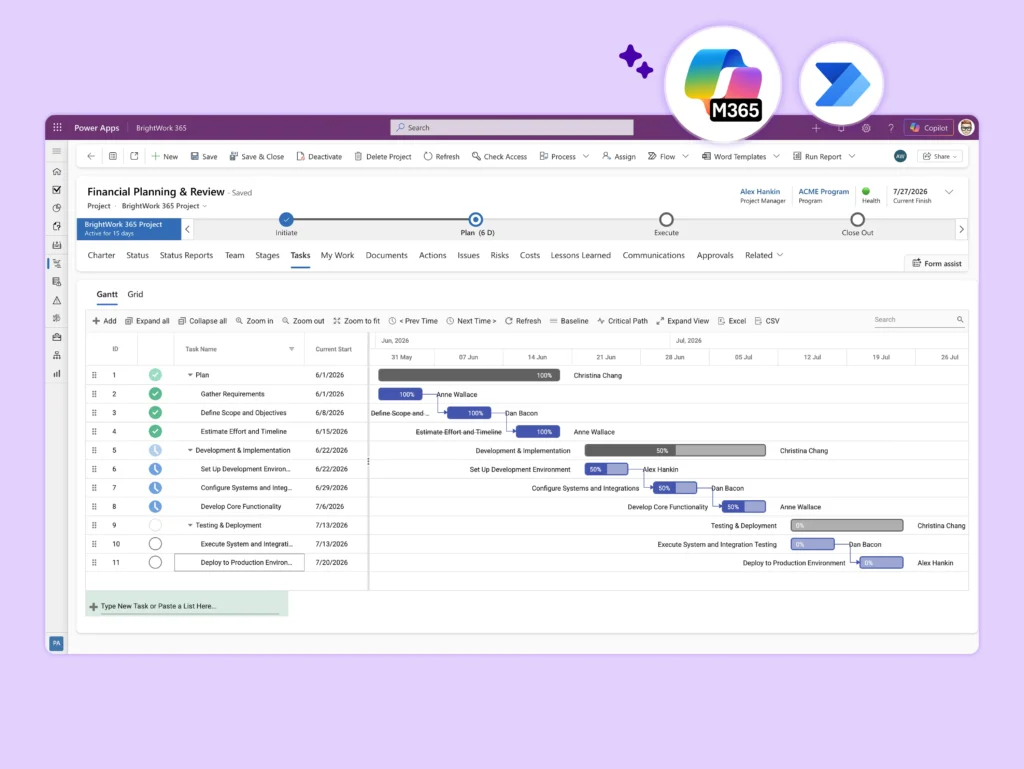This screenshot has height=769, width=1024.
Task: Toggle status circle for task 10
Action: pyautogui.click(x=155, y=544)
